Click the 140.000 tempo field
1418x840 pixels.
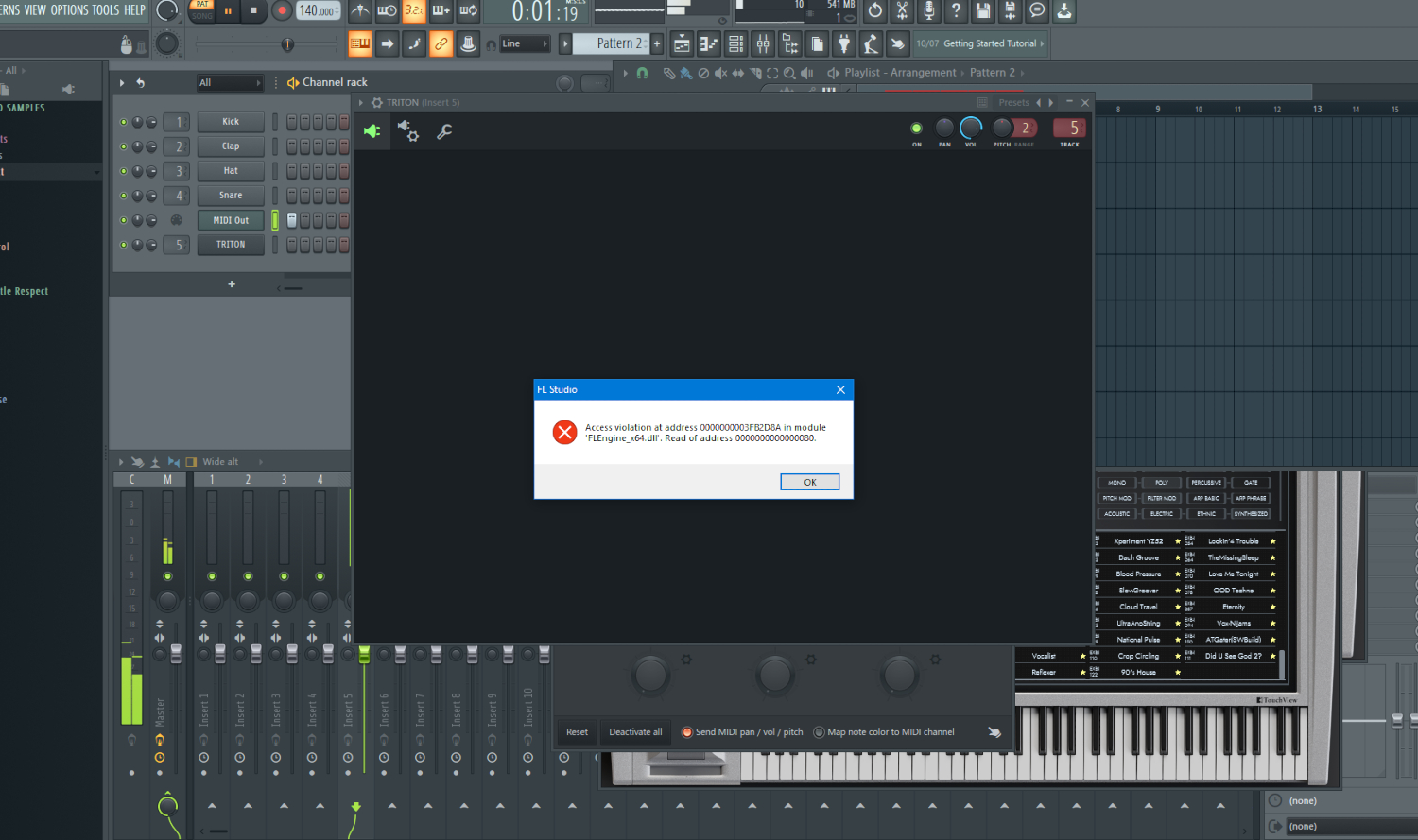point(320,11)
